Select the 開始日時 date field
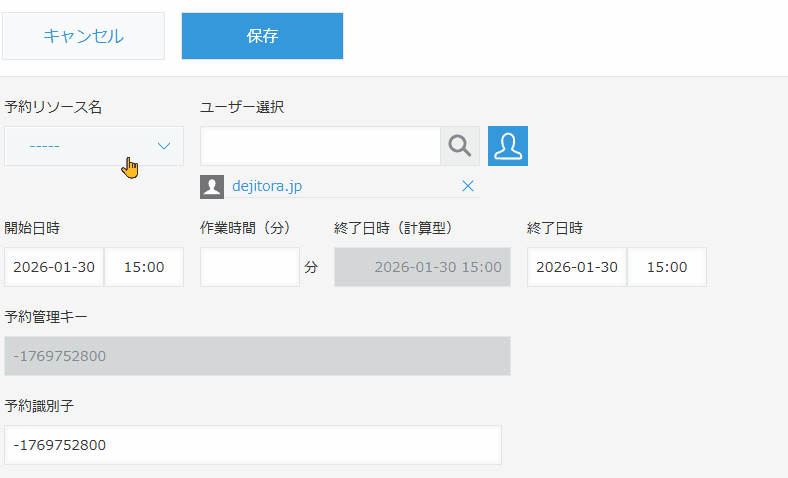Image resolution: width=788 pixels, height=478 pixels. 54,267
